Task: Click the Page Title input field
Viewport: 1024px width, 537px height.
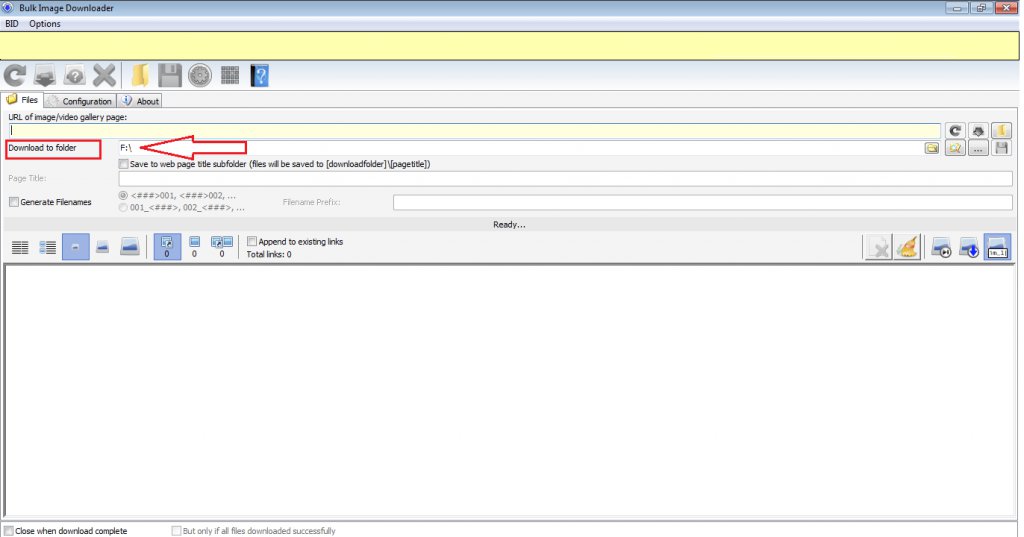Action: click(565, 178)
